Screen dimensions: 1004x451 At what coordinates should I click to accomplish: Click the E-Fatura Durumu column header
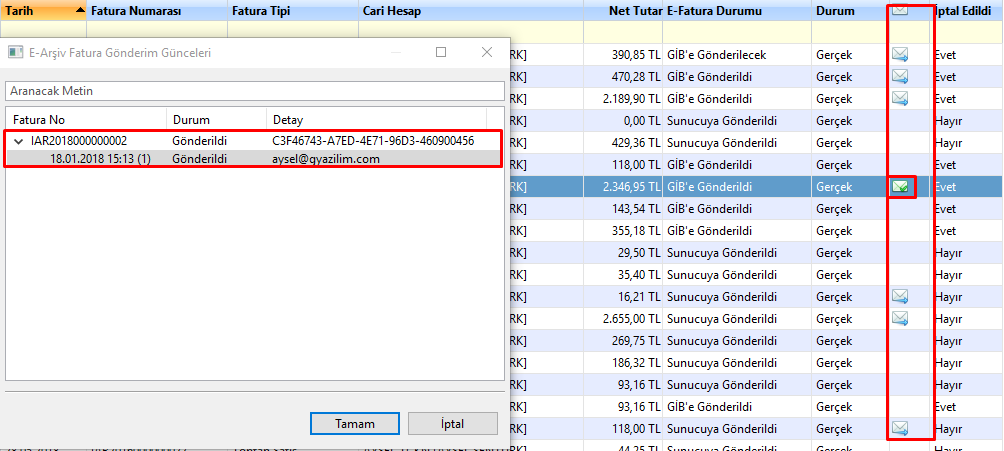click(x=713, y=11)
